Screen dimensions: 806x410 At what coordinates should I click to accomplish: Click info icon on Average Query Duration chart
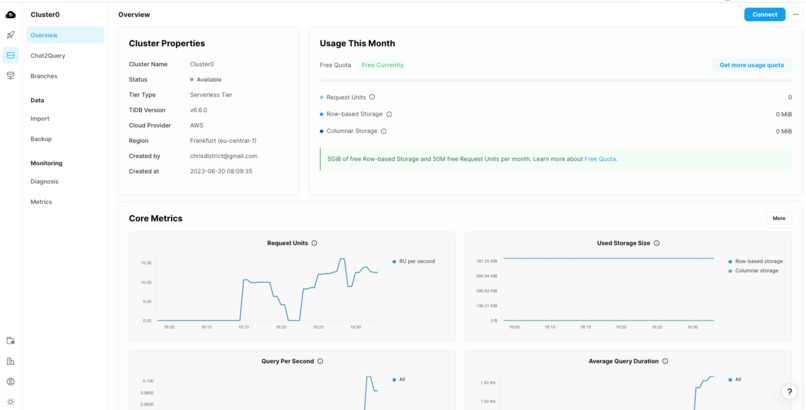pos(665,361)
